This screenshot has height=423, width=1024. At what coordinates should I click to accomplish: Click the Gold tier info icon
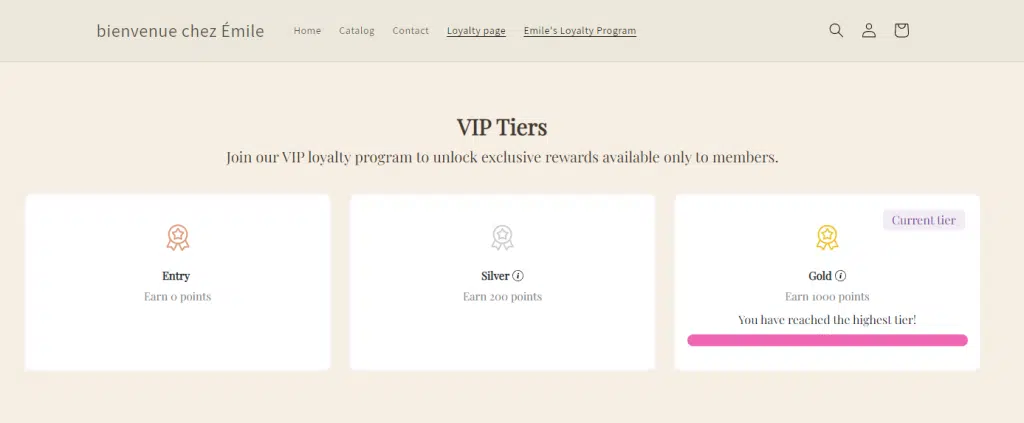(x=840, y=276)
